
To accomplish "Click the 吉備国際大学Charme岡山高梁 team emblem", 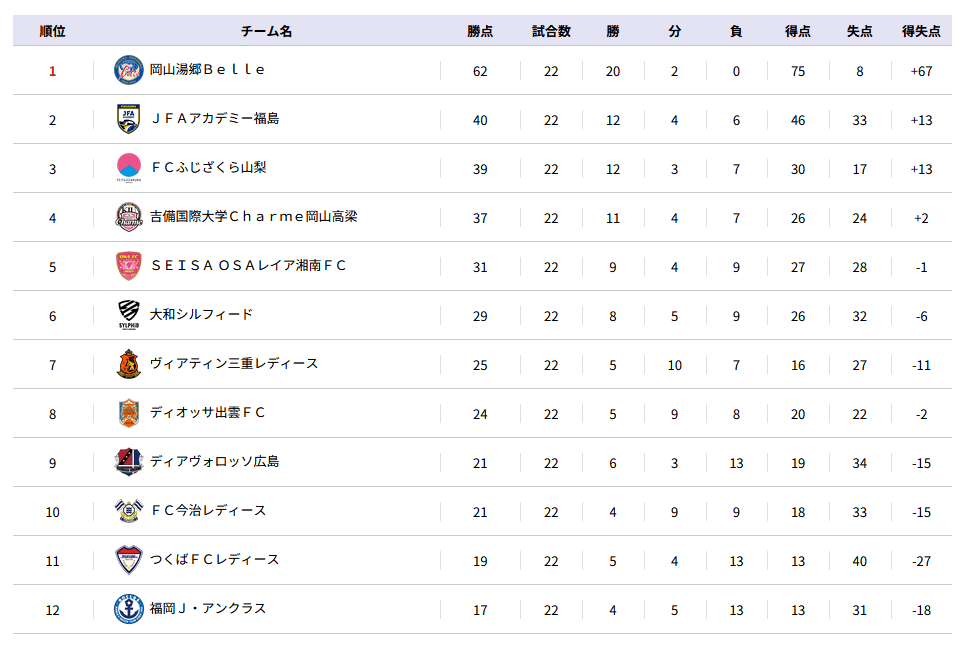I will coord(129,217).
